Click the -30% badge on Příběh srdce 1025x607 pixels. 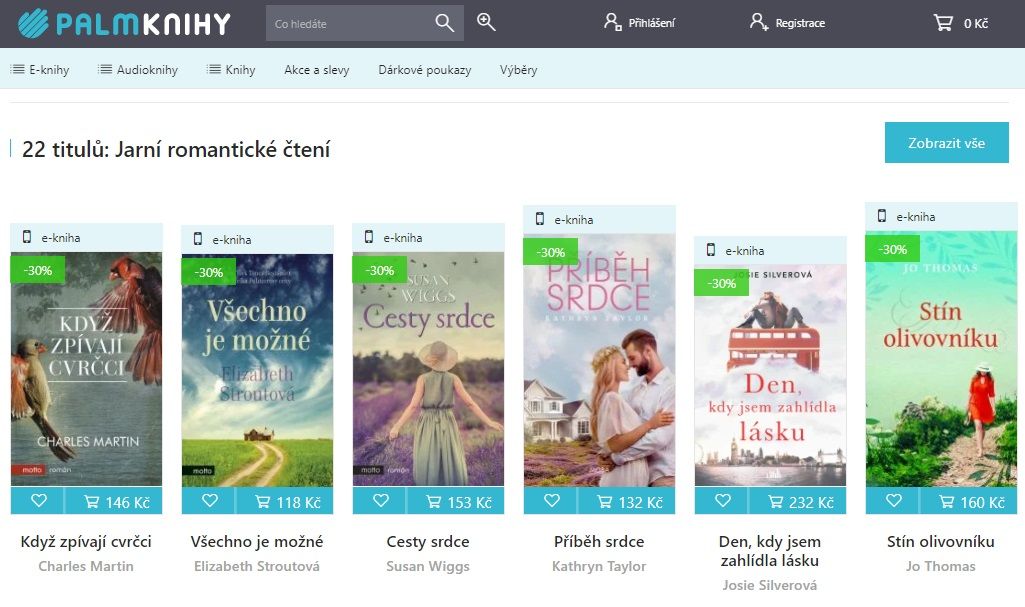click(x=551, y=252)
